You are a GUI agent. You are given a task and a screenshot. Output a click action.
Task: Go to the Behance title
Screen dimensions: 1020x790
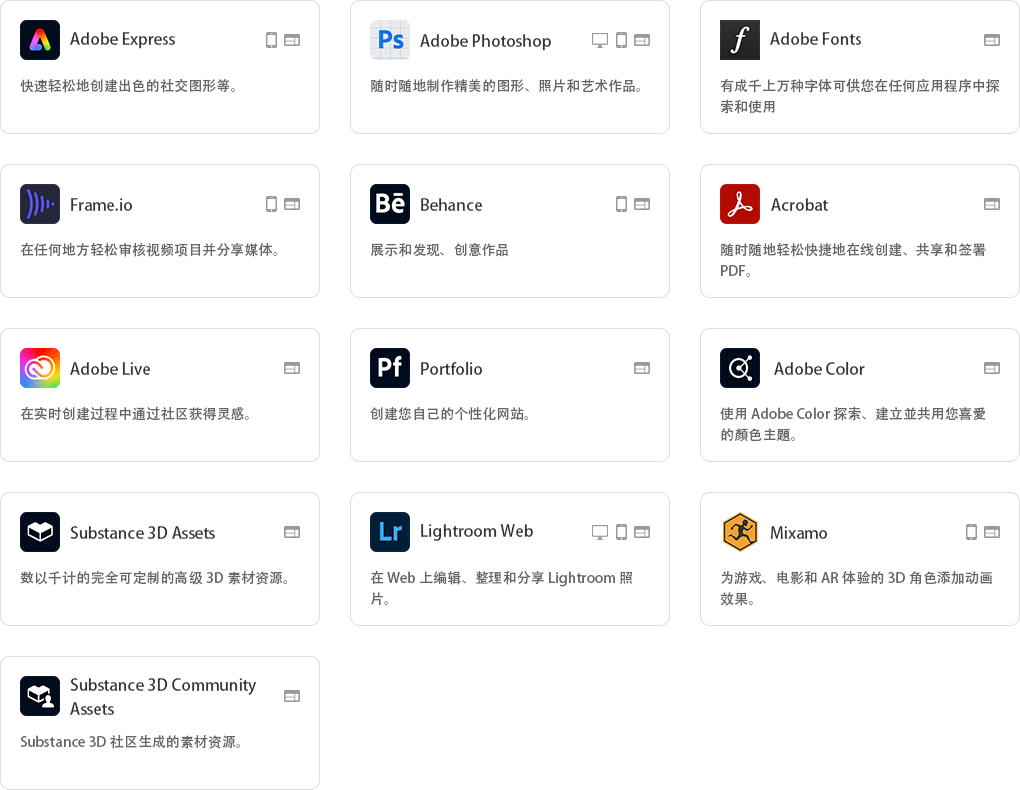click(x=451, y=205)
